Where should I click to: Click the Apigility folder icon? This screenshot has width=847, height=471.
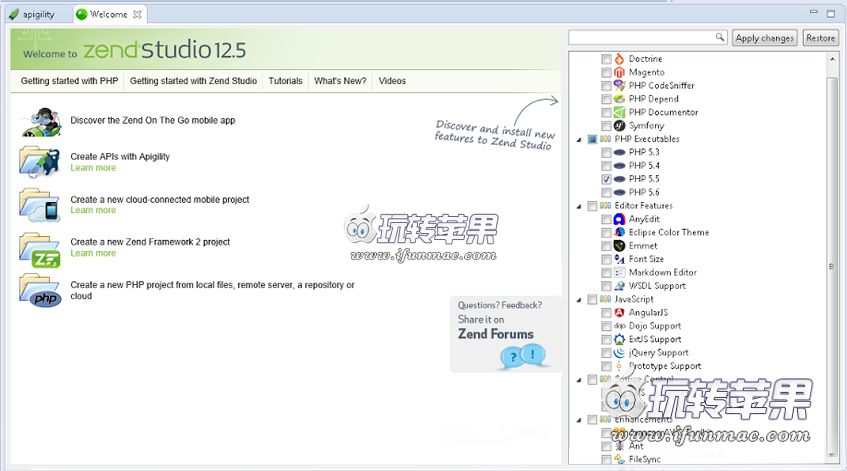coord(39,162)
